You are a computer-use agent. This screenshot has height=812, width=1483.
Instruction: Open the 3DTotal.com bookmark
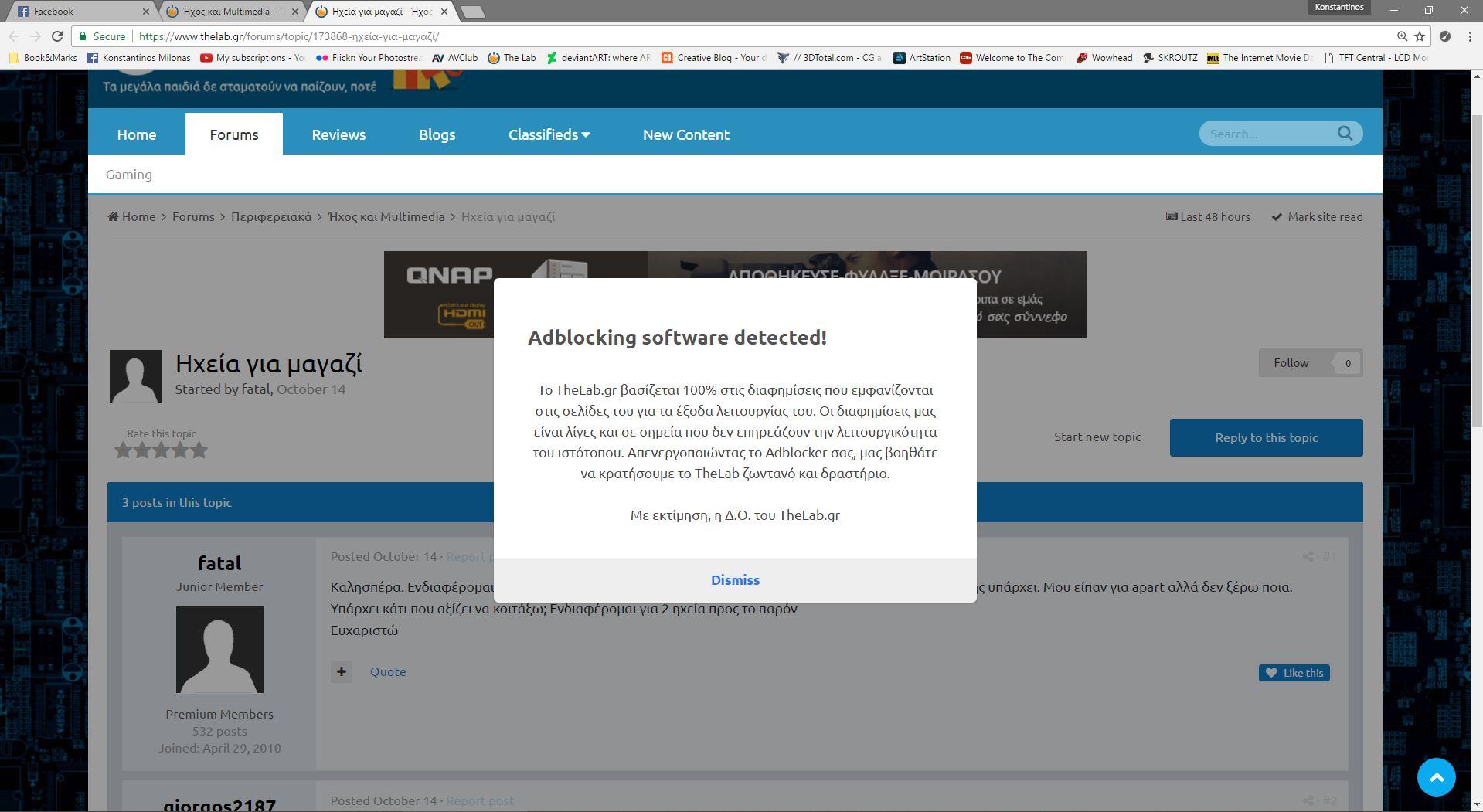click(x=829, y=58)
